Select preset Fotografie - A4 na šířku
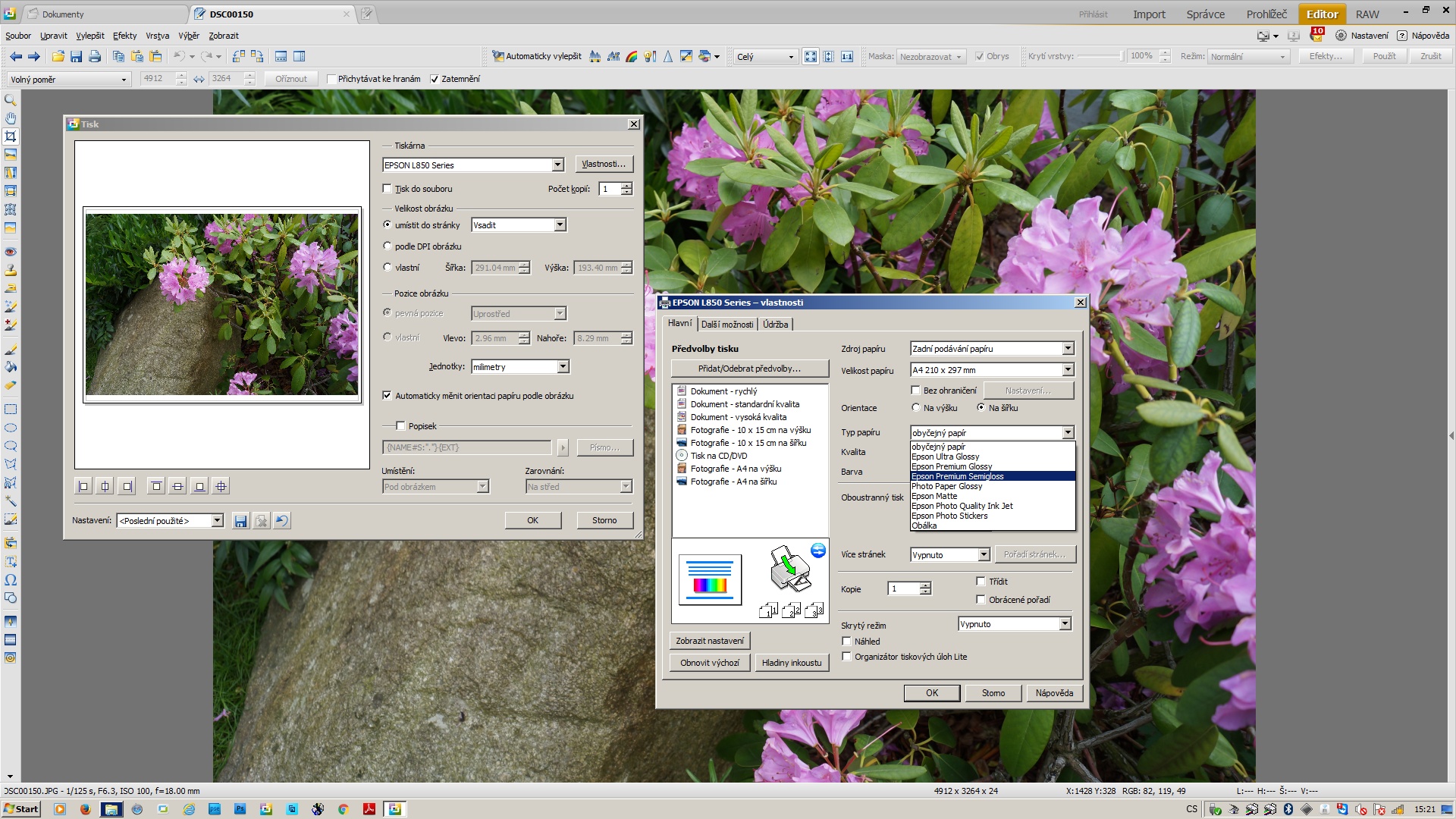 coord(733,482)
